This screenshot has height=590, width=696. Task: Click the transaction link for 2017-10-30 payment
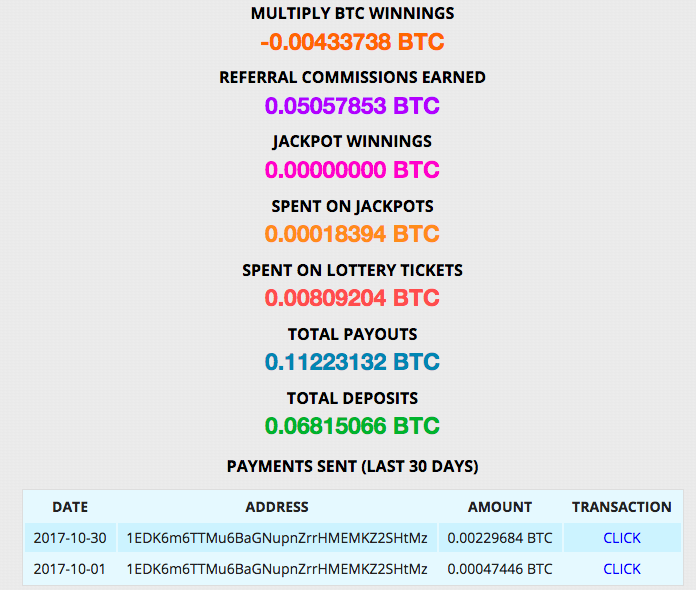point(621,538)
